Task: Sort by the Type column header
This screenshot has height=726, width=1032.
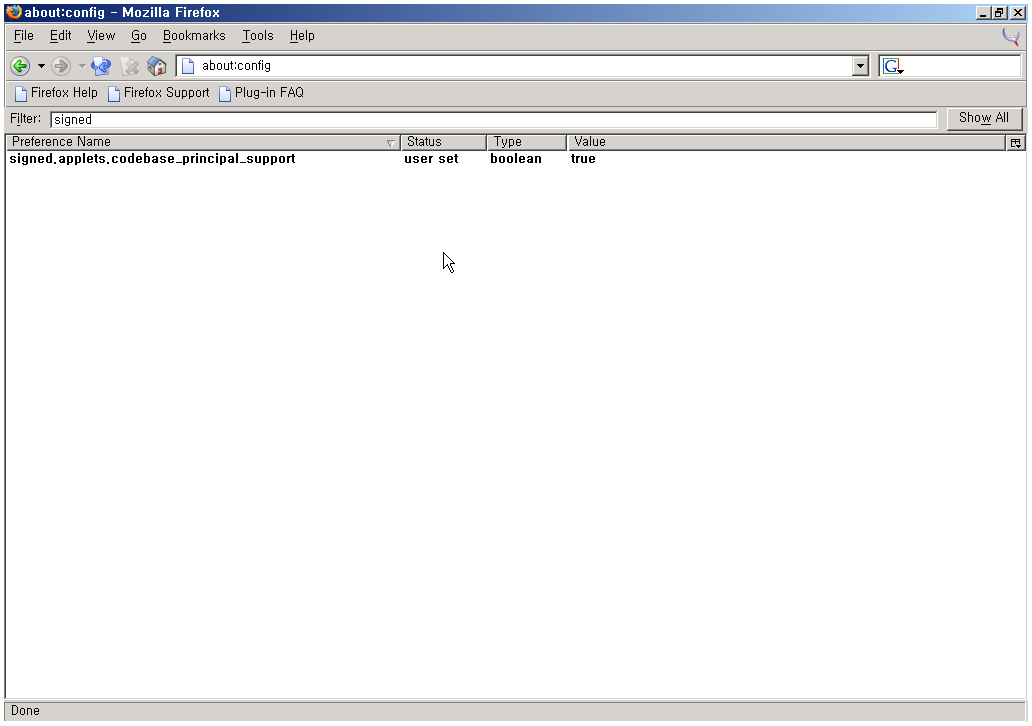Action: (527, 142)
